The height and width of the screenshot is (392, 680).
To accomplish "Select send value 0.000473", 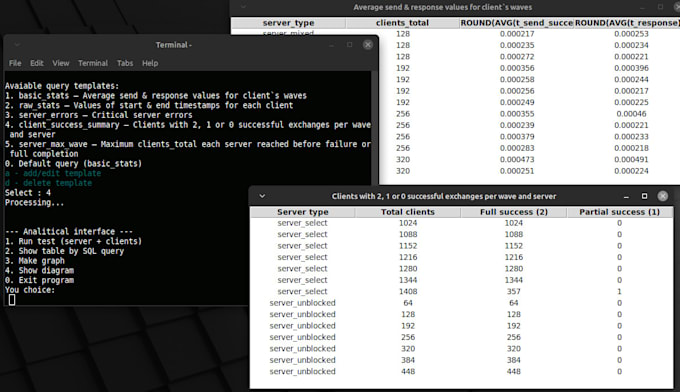I will 517,159.
